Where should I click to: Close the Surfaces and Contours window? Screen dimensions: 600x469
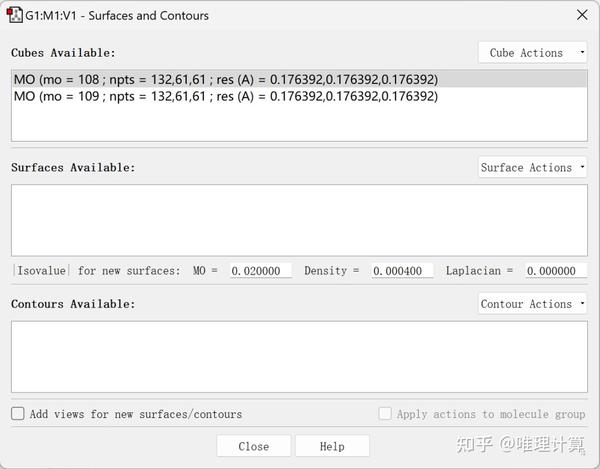pos(582,15)
